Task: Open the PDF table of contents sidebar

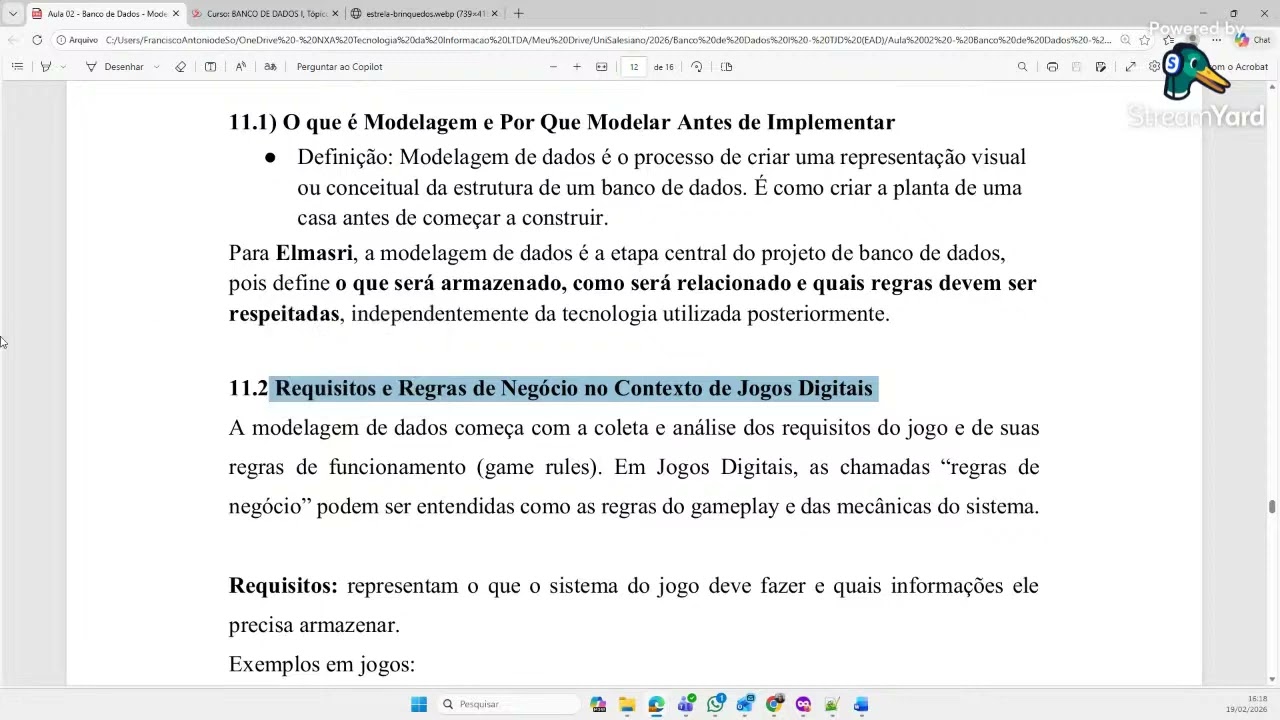Action: pyautogui.click(x=17, y=67)
